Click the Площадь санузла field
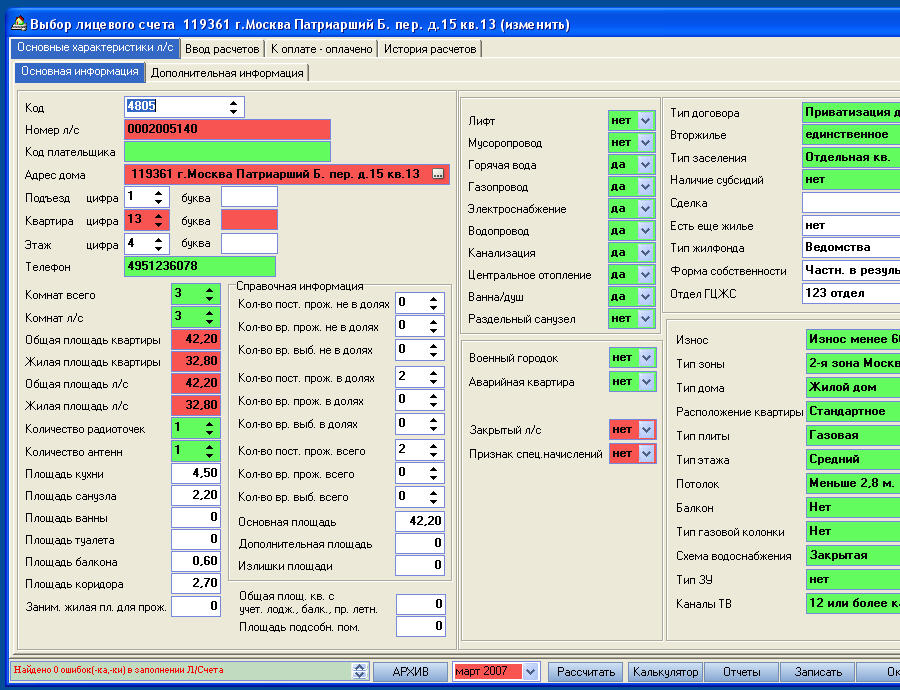 click(x=196, y=495)
